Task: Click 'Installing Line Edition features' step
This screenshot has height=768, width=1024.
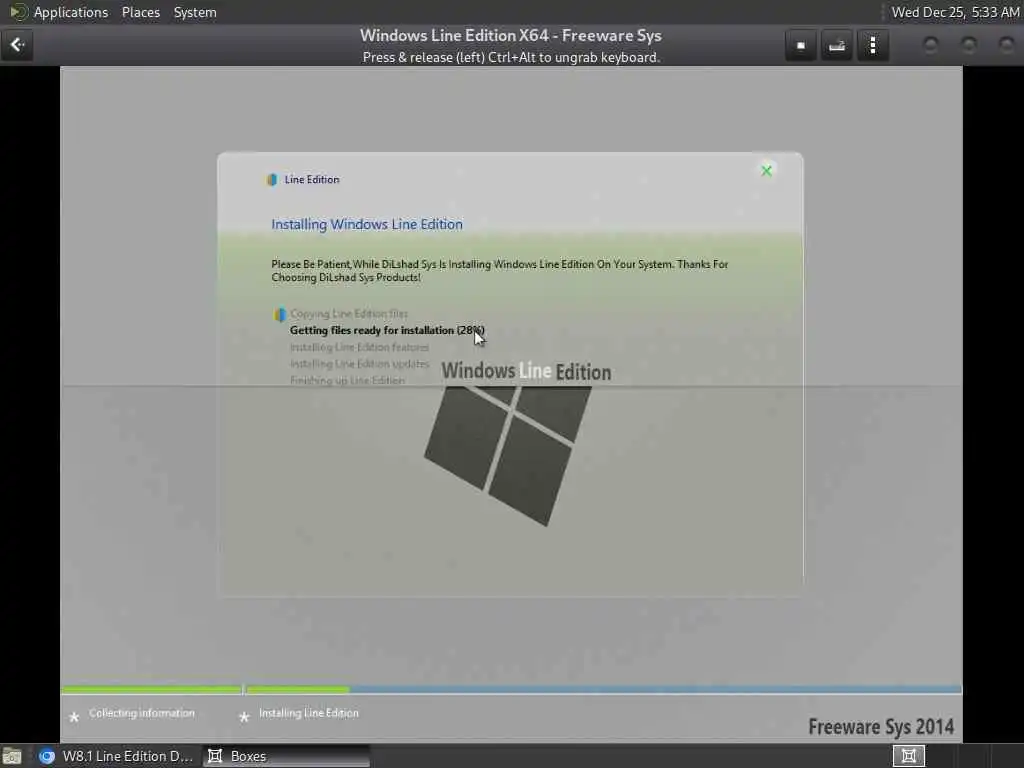Action: (359, 347)
